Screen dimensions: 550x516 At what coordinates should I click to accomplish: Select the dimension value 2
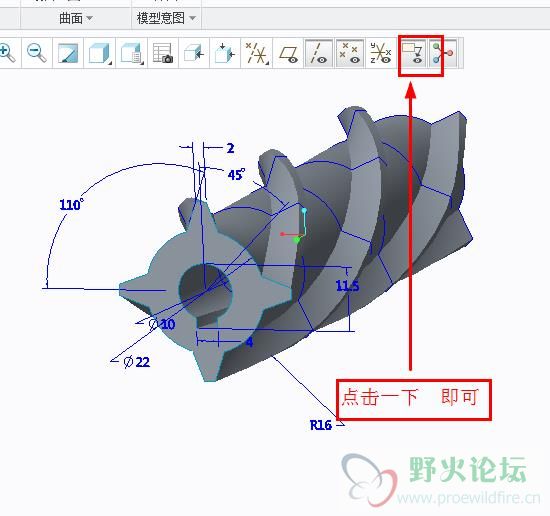coord(230,148)
